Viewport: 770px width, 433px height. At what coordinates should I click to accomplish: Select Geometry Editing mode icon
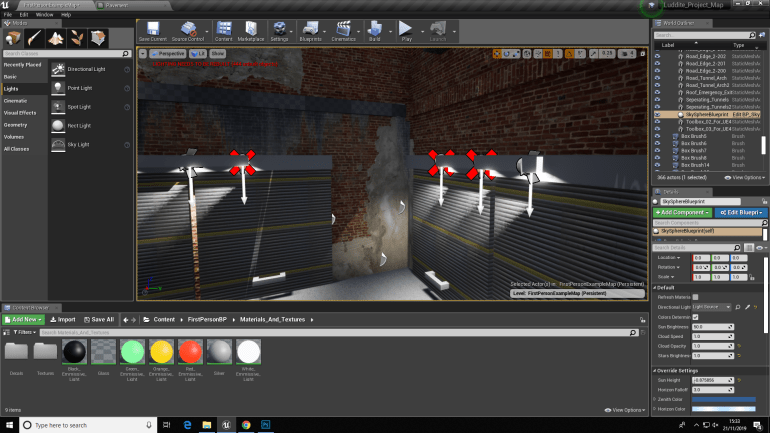click(x=98, y=38)
